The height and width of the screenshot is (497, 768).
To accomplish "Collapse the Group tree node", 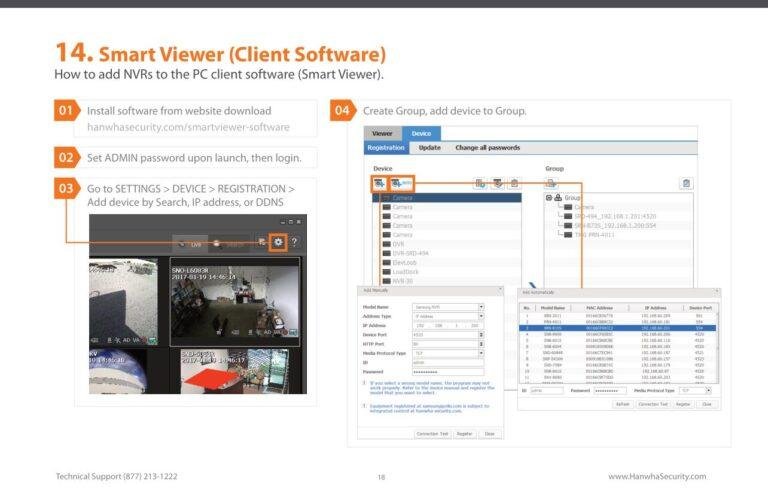I will pyautogui.click(x=549, y=198).
